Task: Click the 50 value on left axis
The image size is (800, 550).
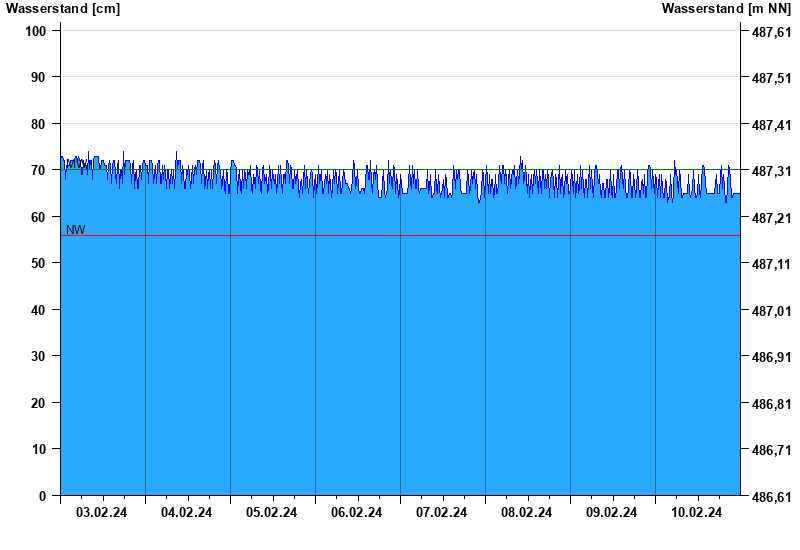Action: point(38,264)
